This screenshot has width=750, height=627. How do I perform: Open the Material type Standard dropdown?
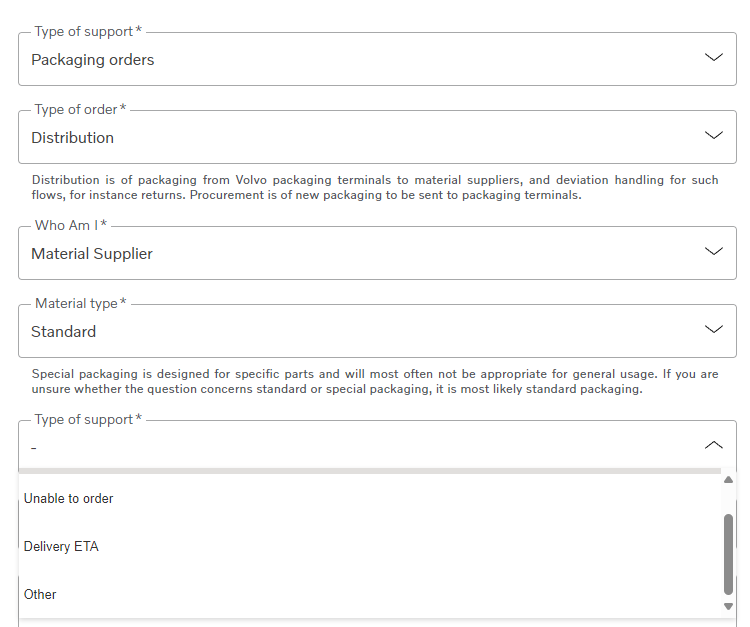click(377, 331)
